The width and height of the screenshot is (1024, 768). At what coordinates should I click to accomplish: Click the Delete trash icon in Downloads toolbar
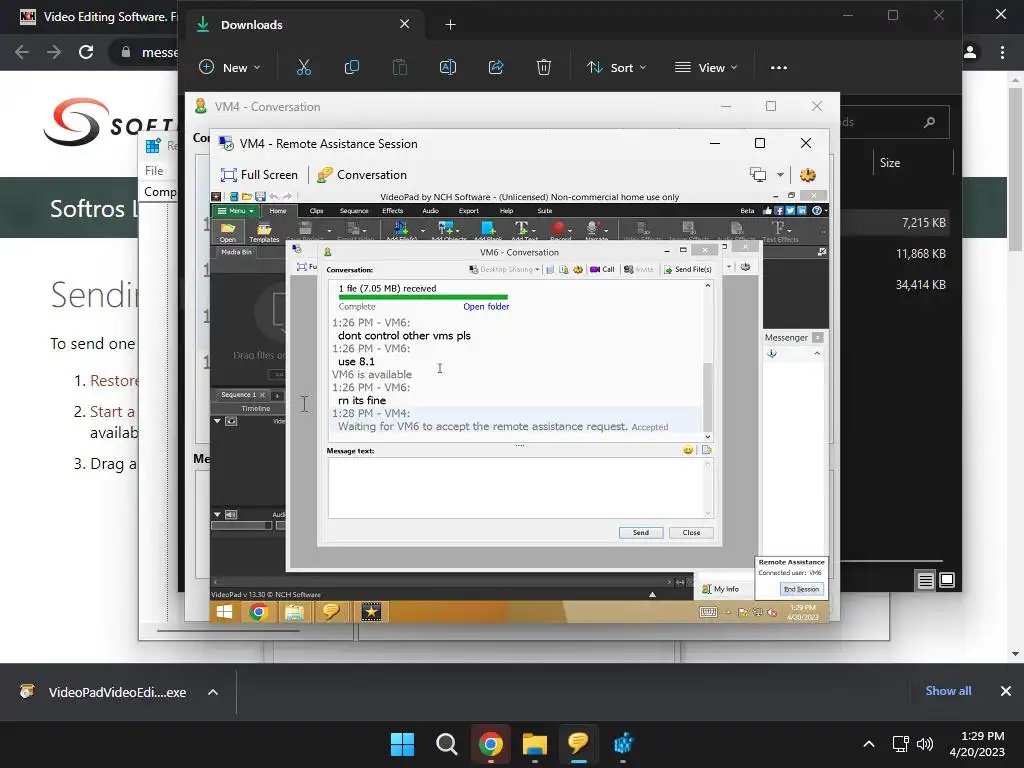543,67
